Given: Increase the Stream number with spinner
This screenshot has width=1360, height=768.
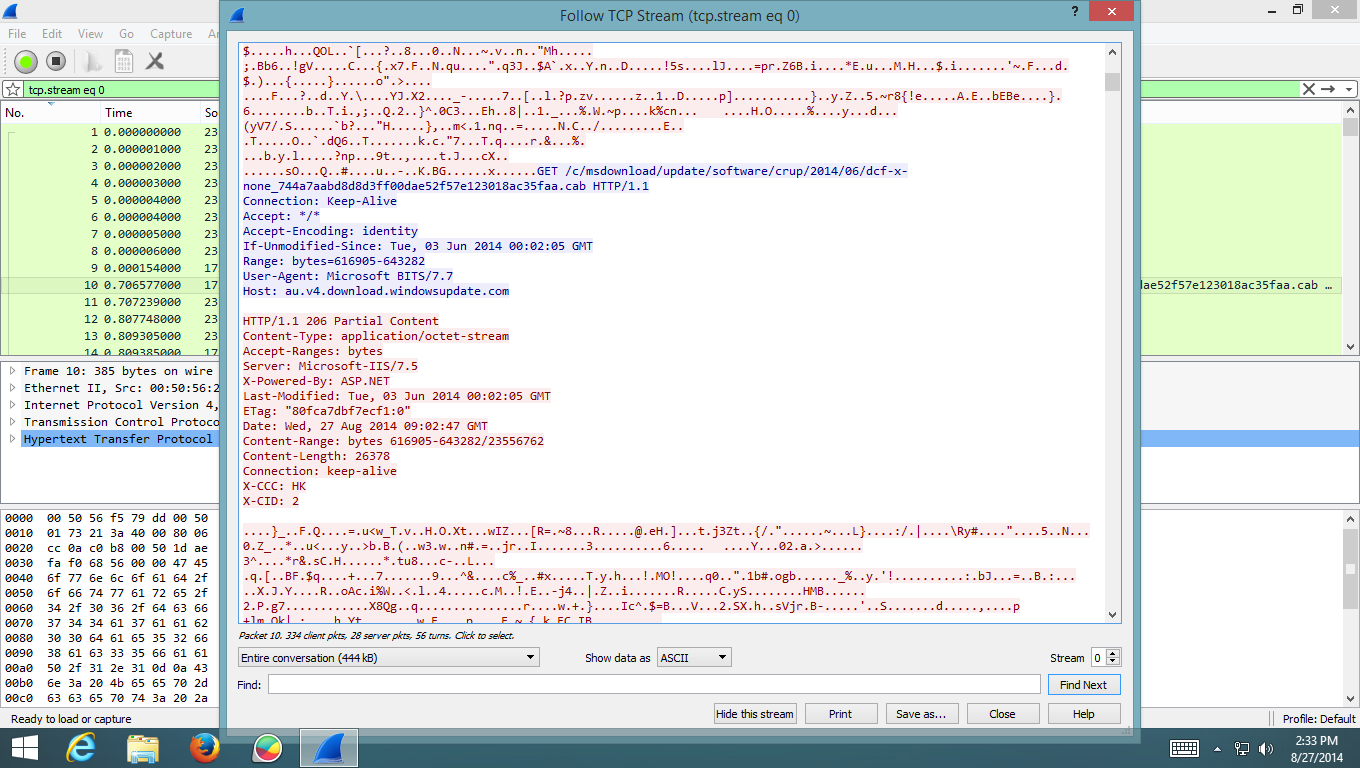Looking at the screenshot, I should pos(1113,653).
